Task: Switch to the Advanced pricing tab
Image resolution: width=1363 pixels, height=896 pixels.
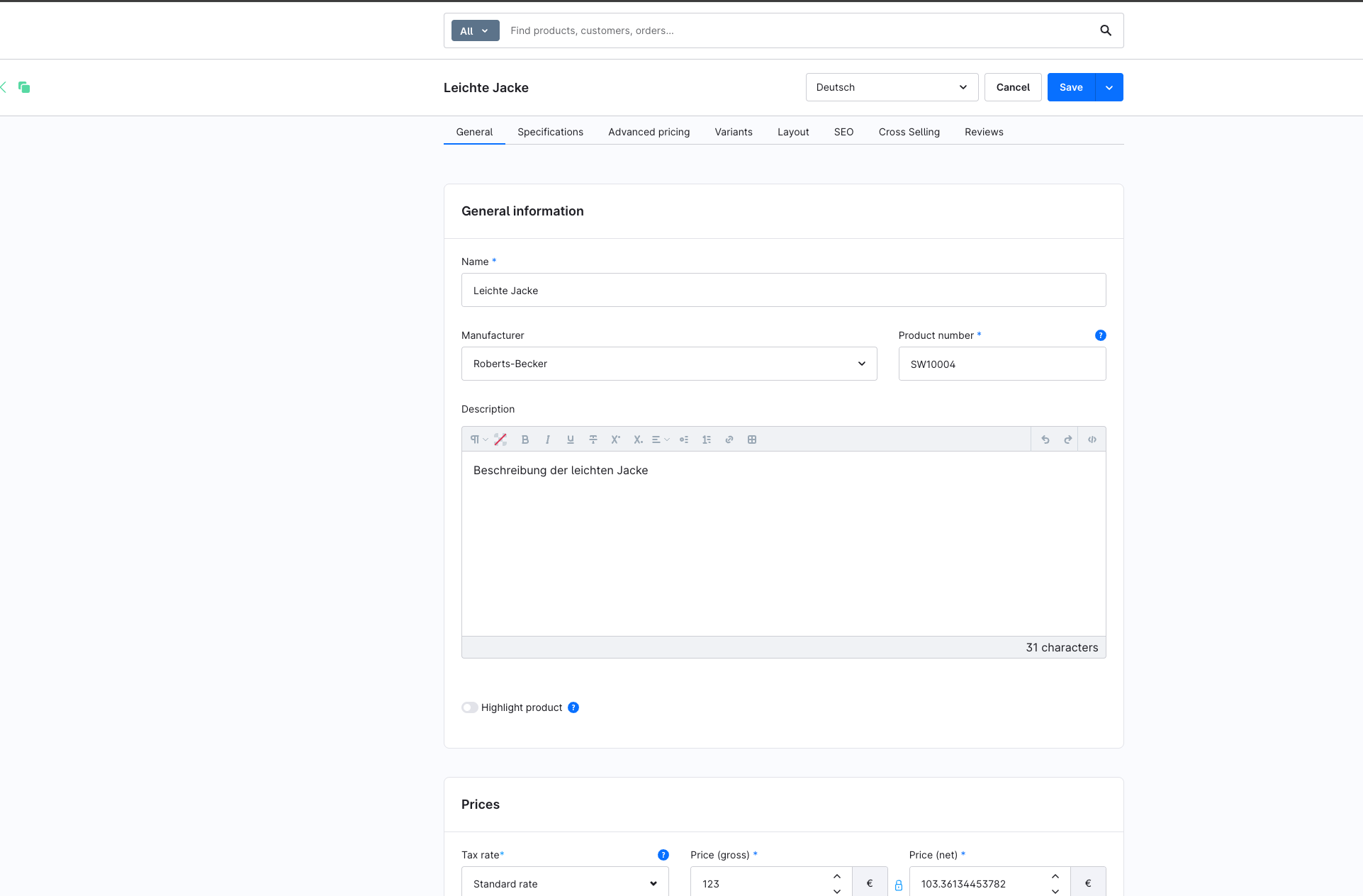Action: point(649,132)
